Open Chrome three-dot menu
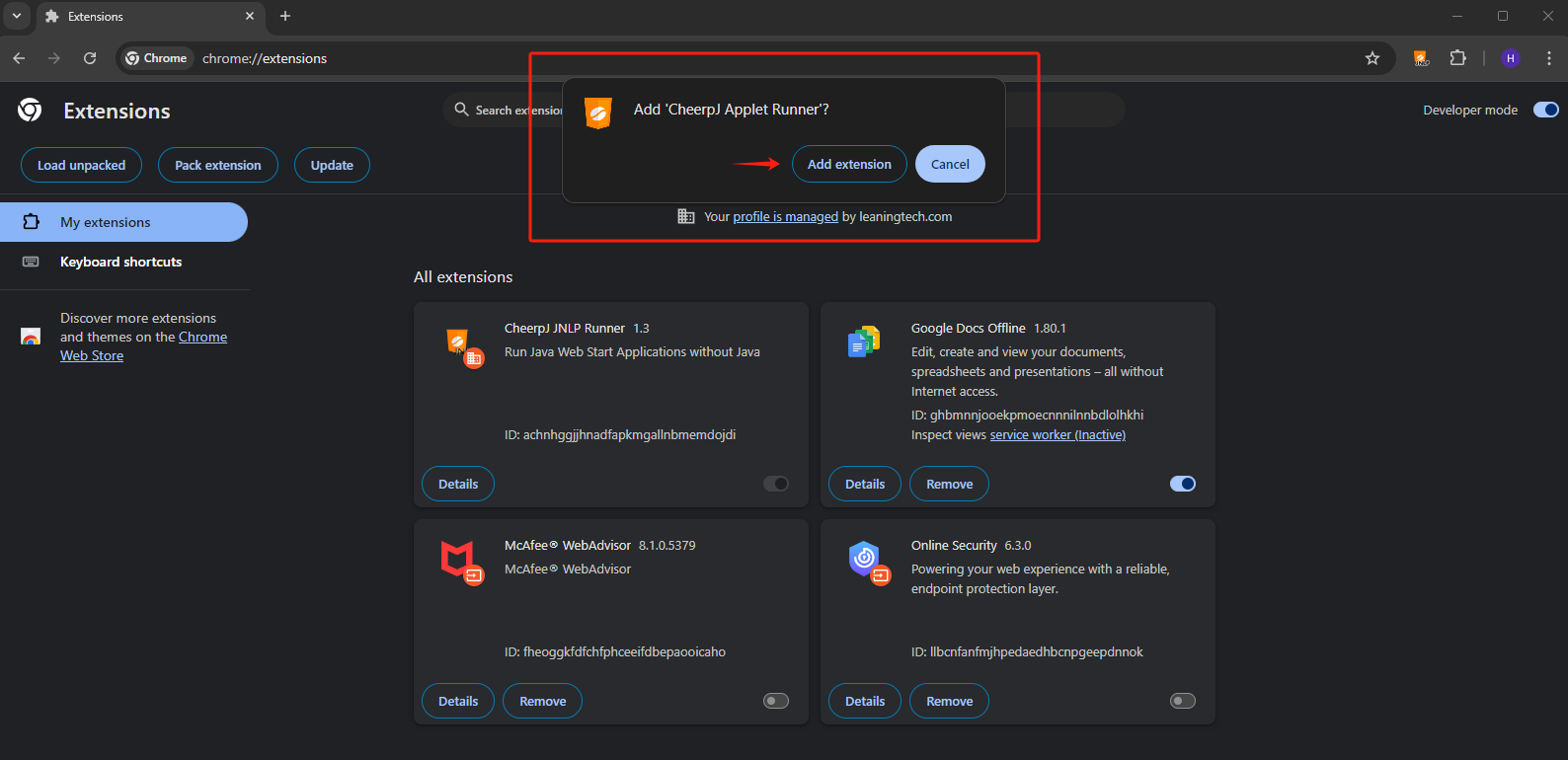Screen dimensions: 1568x760 point(1548,58)
